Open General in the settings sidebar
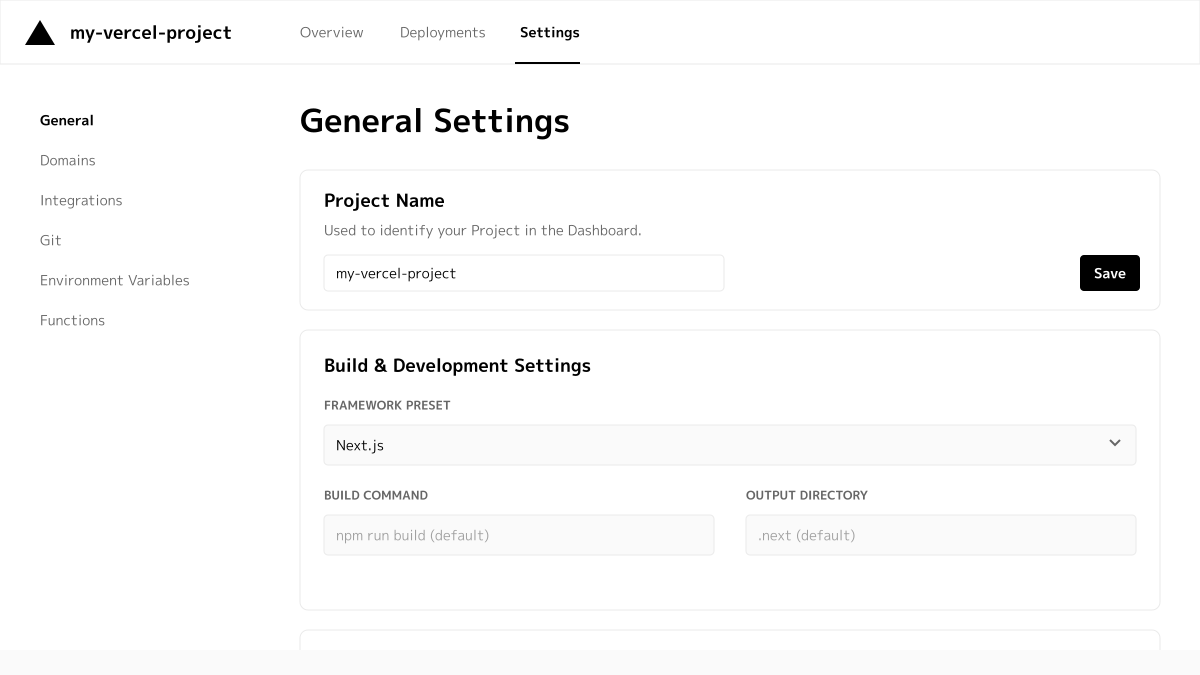Image resolution: width=1200 pixels, height=675 pixels. click(x=67, y=120)
